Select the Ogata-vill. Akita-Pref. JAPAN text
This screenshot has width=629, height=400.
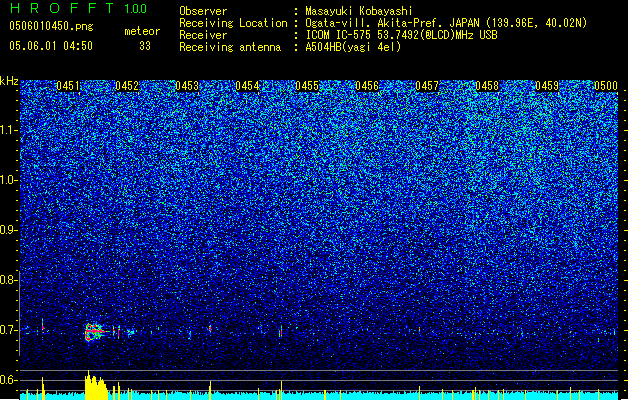(392, 23)
